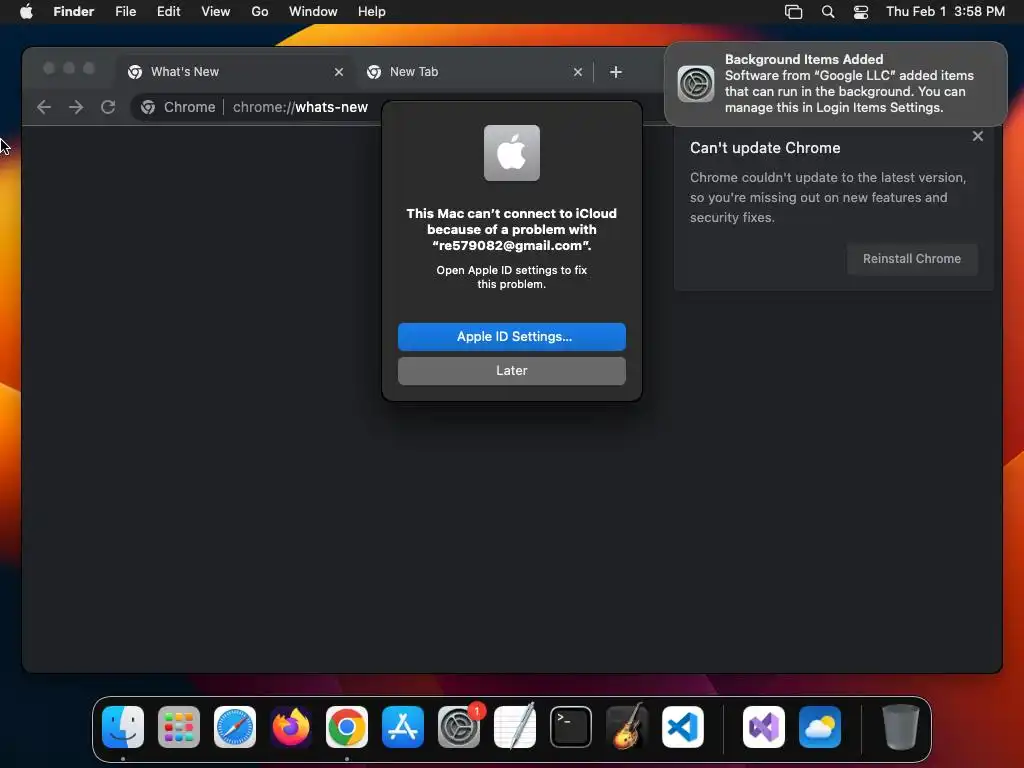Image resolution: width=1024 pixels, height=768 pixels.
Task: Open System Settings in the Dock
Action: coord(459,727)
